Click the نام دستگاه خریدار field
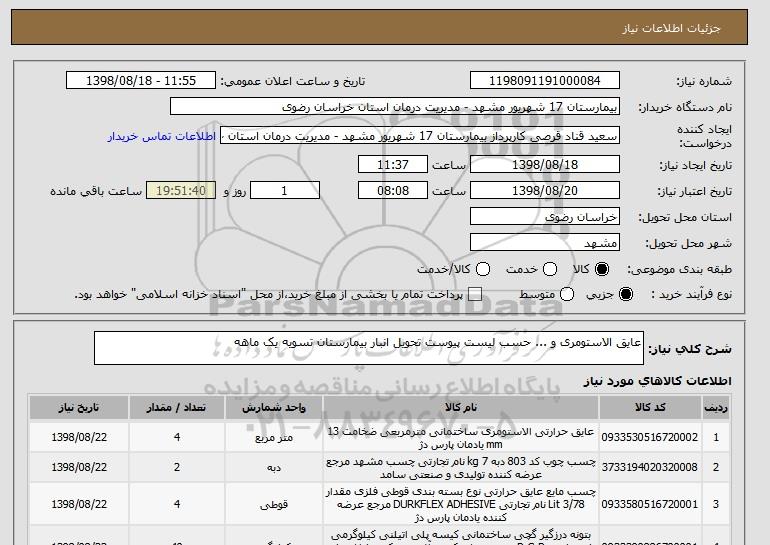 point(395,107)
